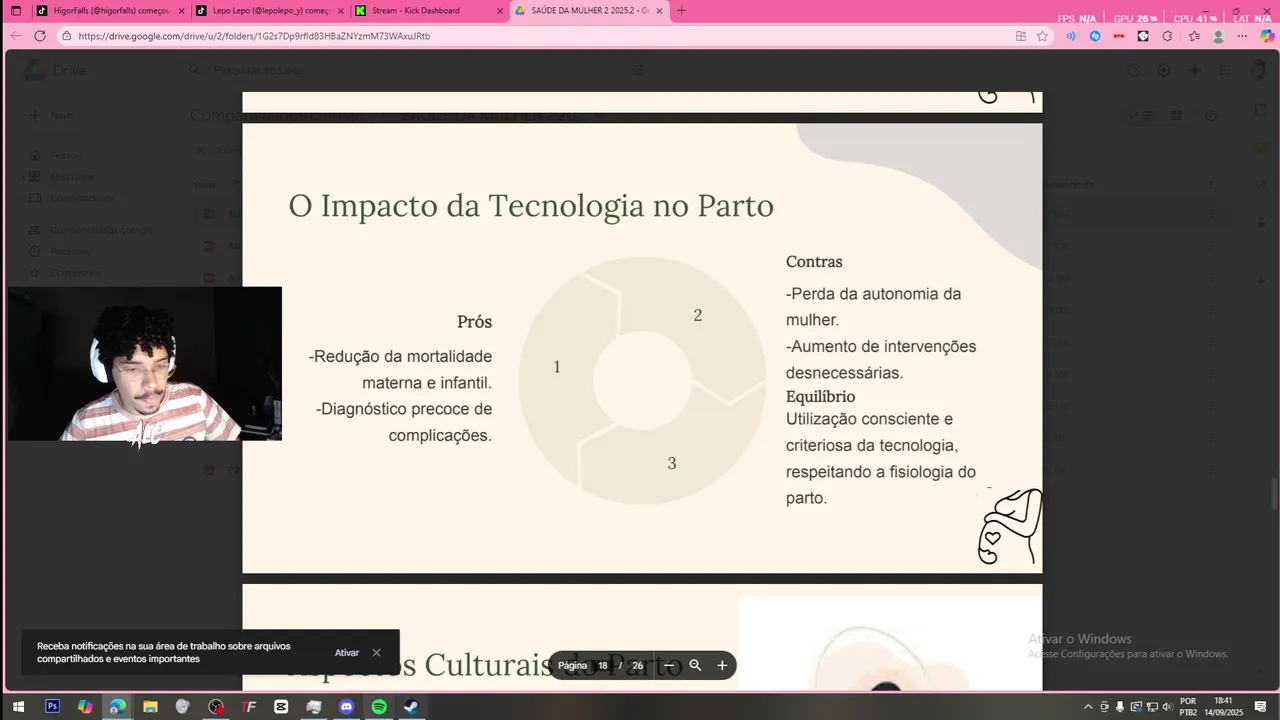This screenshot has height=720, width=1280.
Task: Open Discord from the taskbar
Action: pos(346,707)
